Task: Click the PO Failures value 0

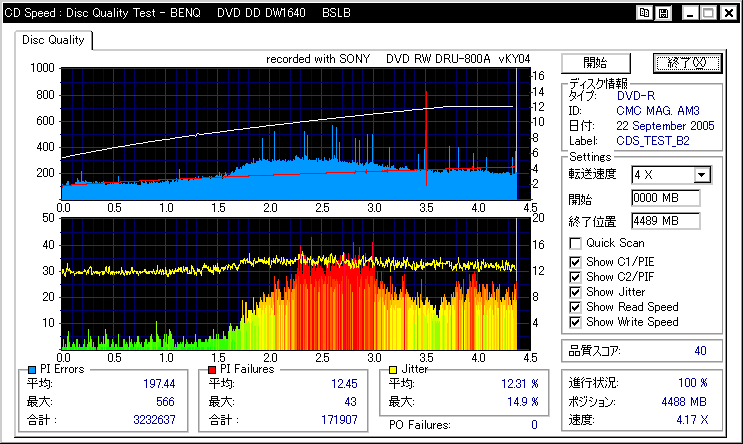Action: pyautogui.click(x=535, y=425)
